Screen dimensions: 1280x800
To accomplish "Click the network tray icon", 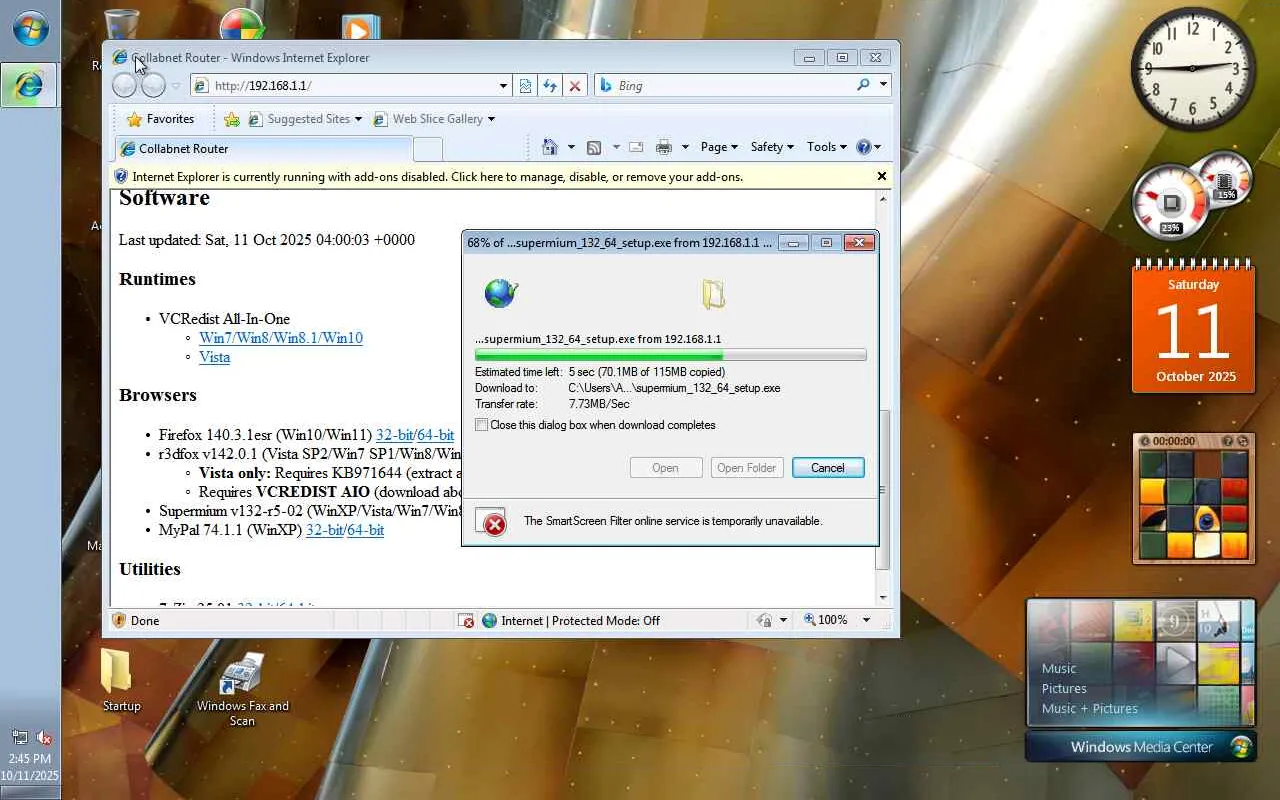I will 20,738.
